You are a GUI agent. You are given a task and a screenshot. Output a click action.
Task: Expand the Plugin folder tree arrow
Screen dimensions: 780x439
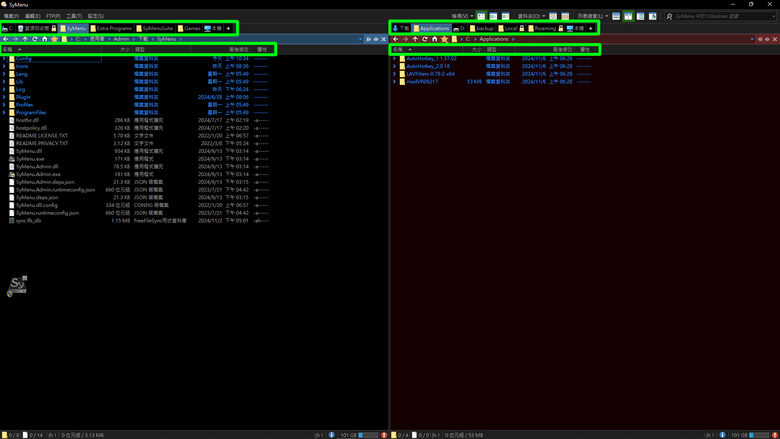(x=4, y=97)
